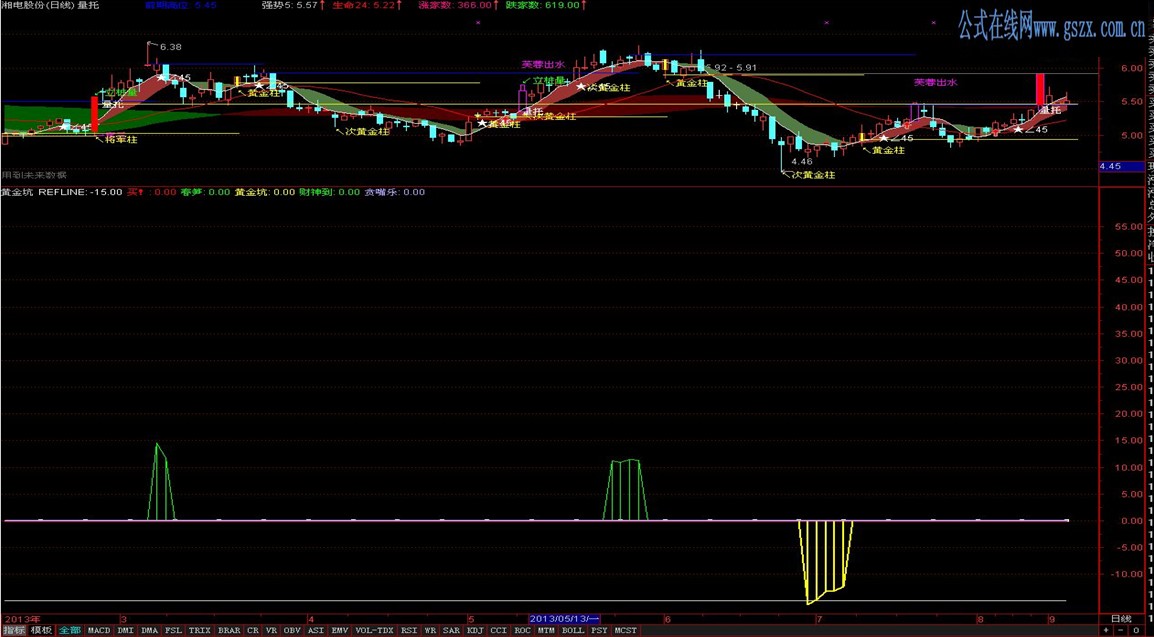Open the FSL indicator tab
1154x637 pixels.
(174, 630)
